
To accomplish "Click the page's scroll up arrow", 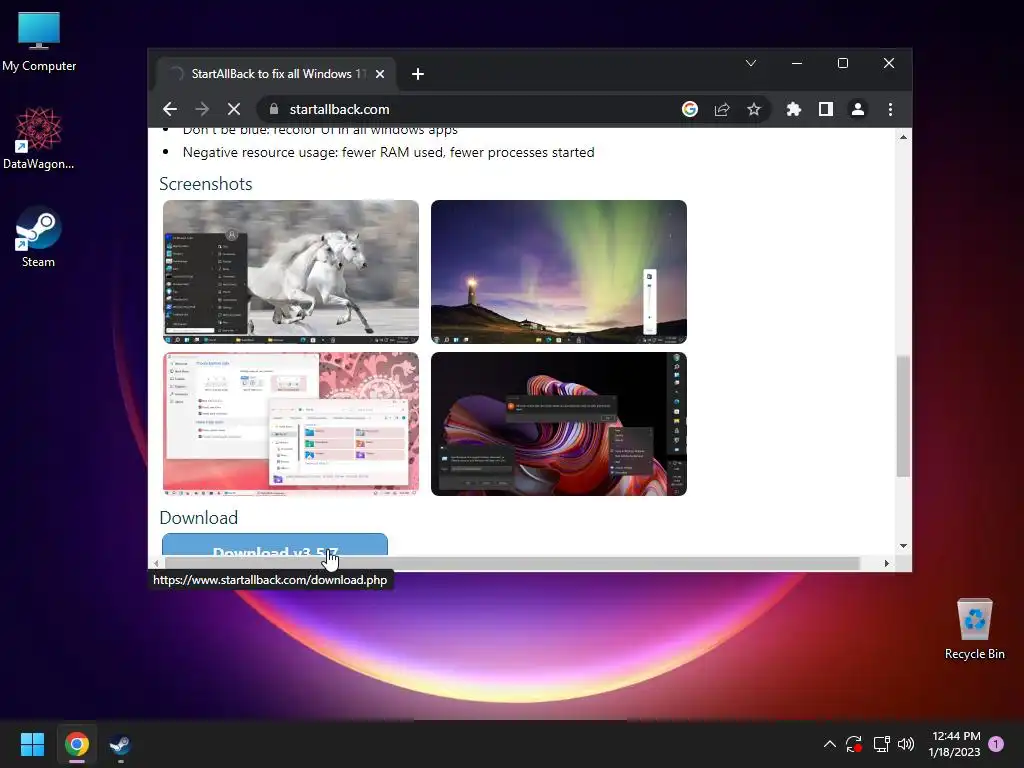I will pos(903,136).
